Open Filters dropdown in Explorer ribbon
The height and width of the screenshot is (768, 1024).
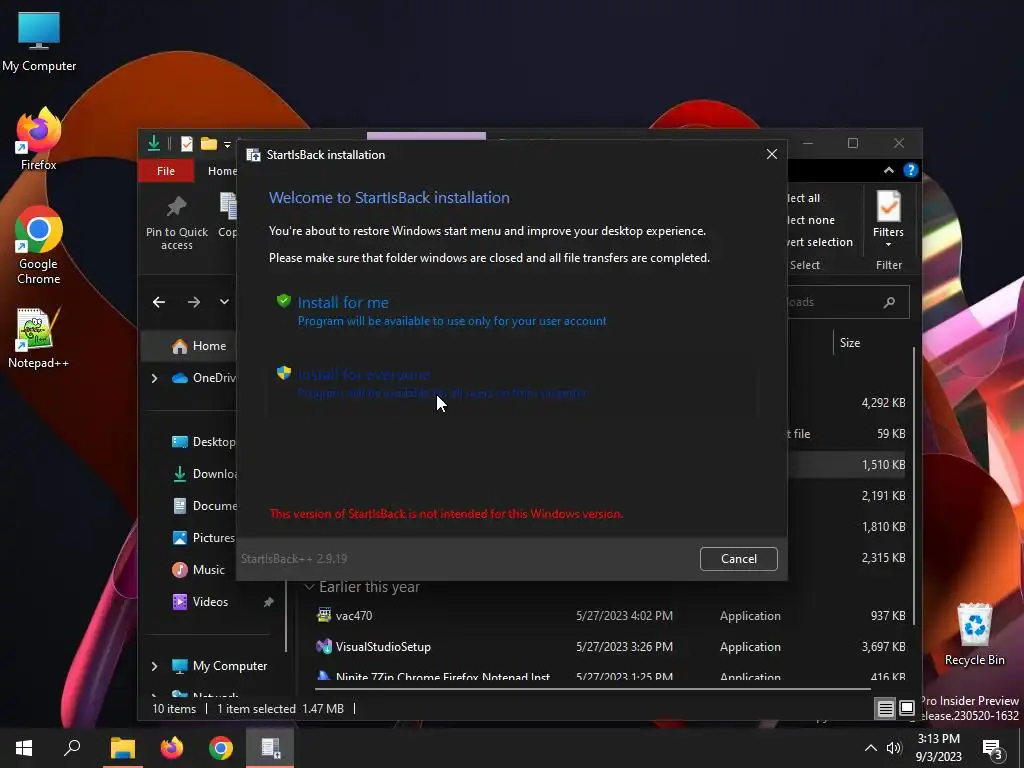point(888,219)
